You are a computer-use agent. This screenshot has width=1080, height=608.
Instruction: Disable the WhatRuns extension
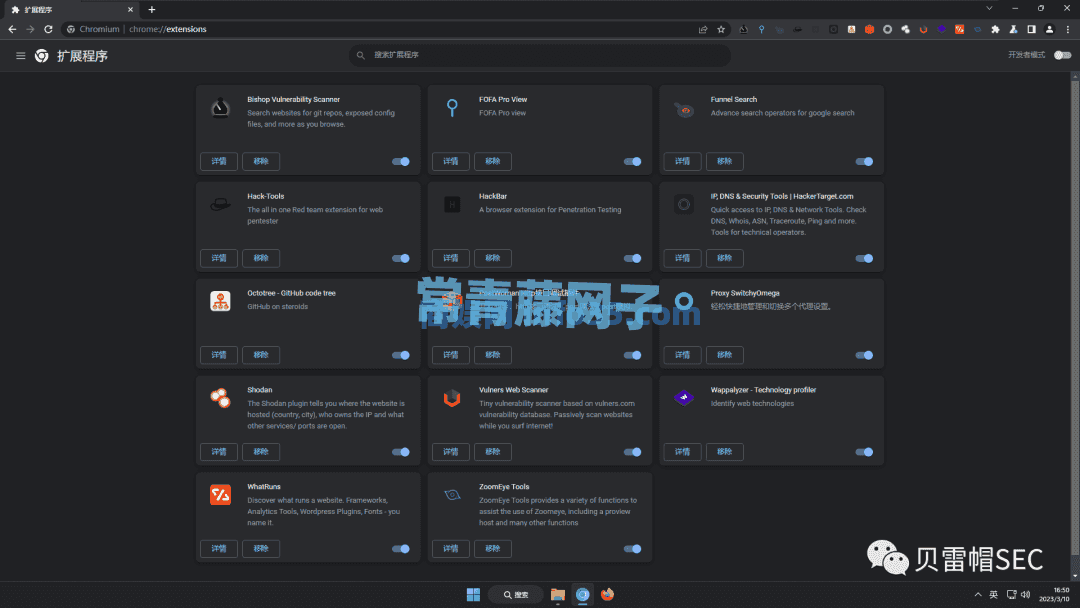tap(401, 549)
